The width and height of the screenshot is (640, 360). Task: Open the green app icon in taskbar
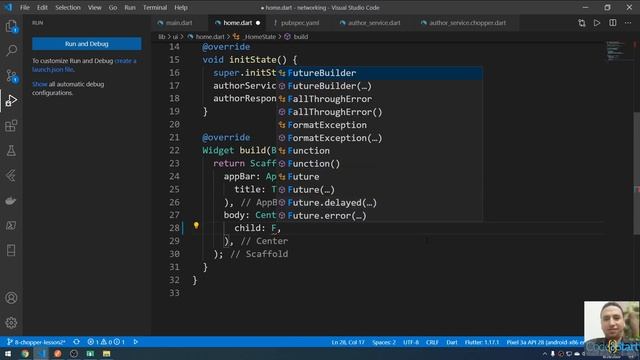[90, 353]
